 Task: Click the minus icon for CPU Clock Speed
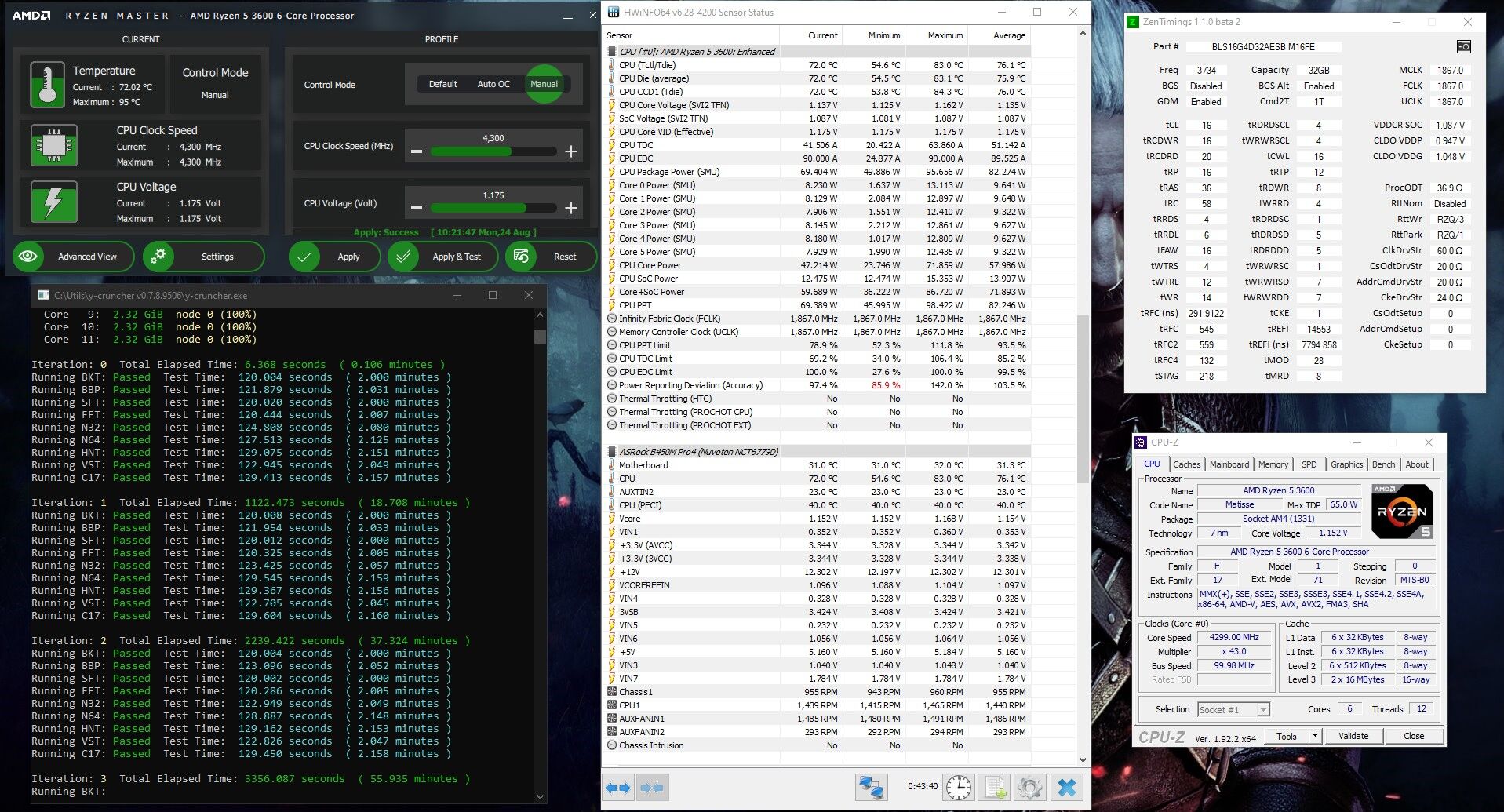417,151
